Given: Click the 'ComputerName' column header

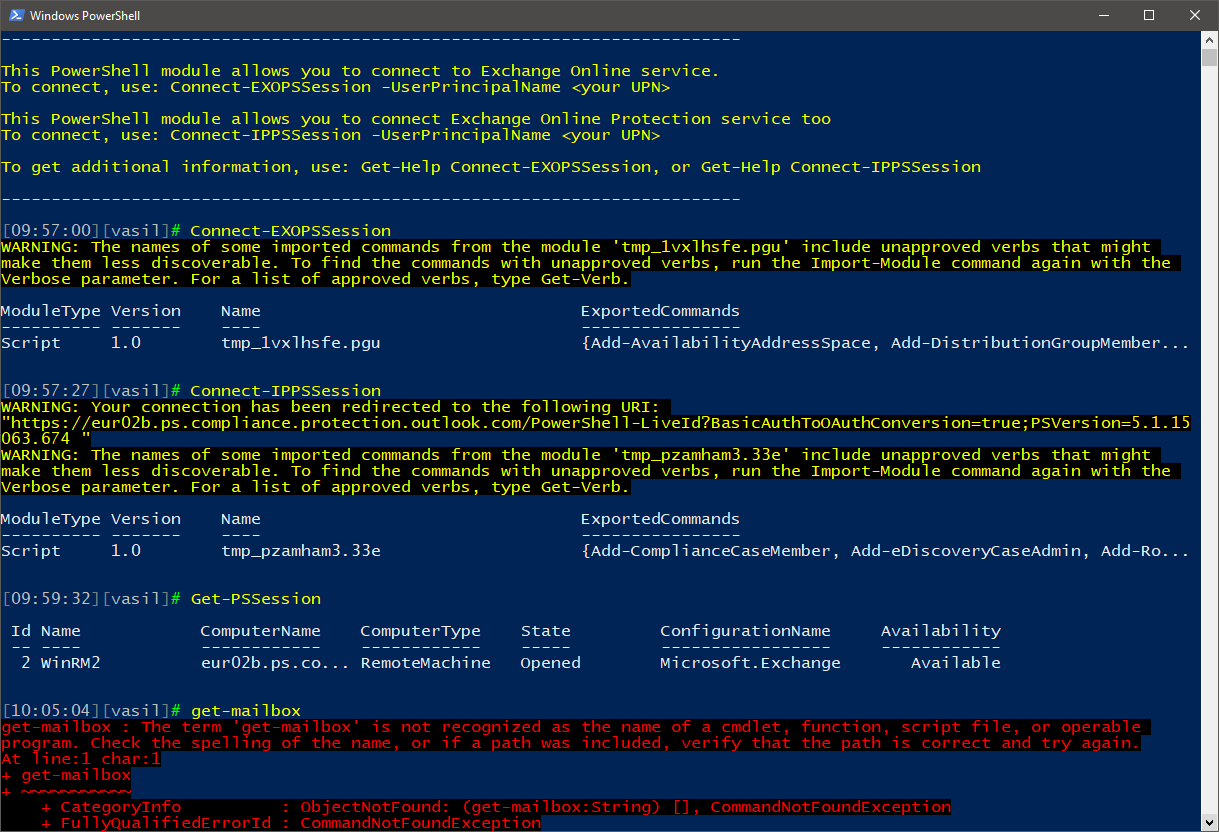Looking at the screenshot, I should pos(260,631).
